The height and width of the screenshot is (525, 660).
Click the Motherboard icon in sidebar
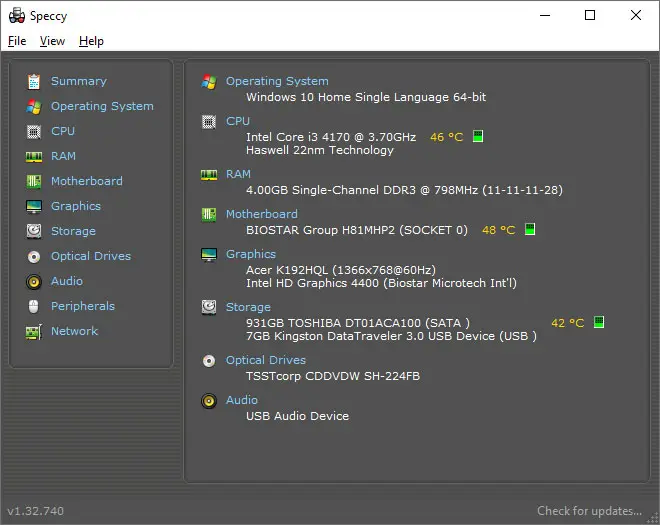point(34,182)
